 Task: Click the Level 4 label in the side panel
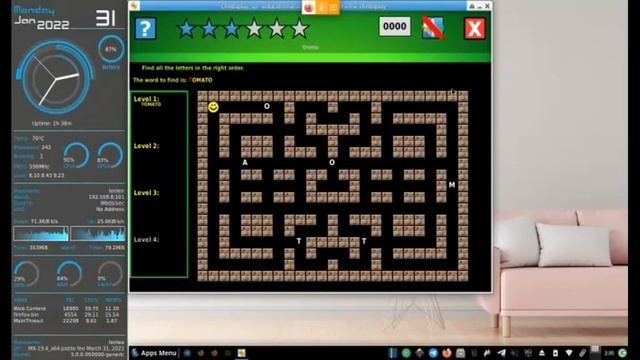pyautogui.click(x=147, y=240)
